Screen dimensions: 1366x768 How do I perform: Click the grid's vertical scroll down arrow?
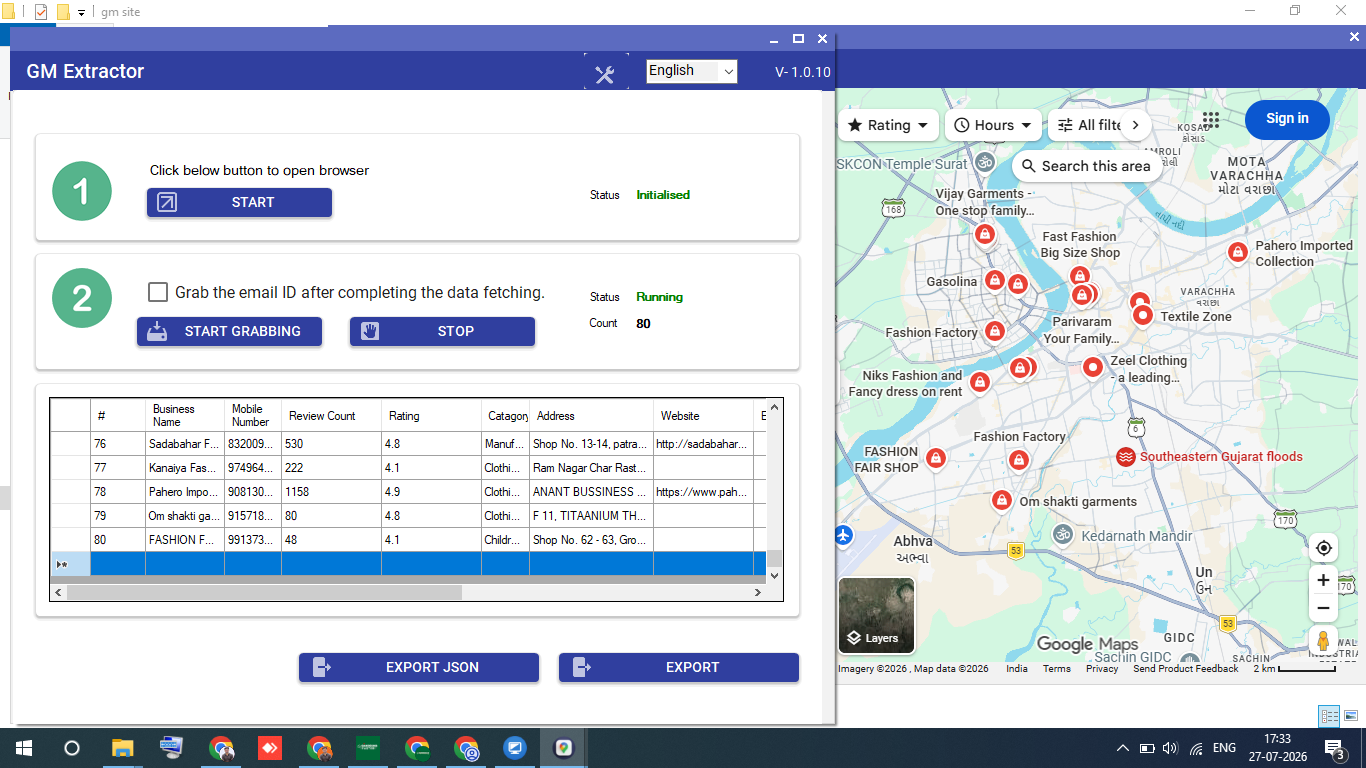[x=774, y=576]
